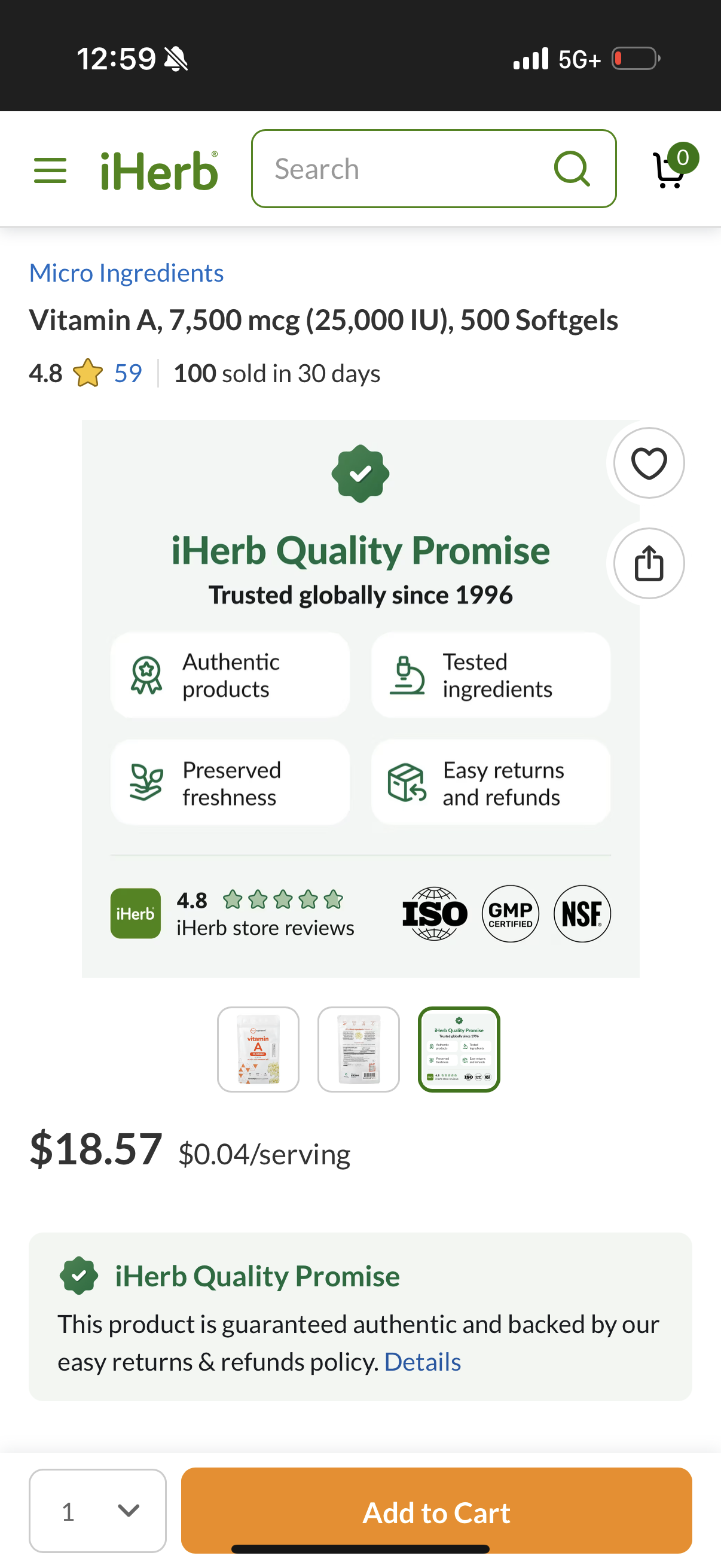This screenshot has width=721, height=1568.
Task: Open the shopping cart
Action: [669, 170]
